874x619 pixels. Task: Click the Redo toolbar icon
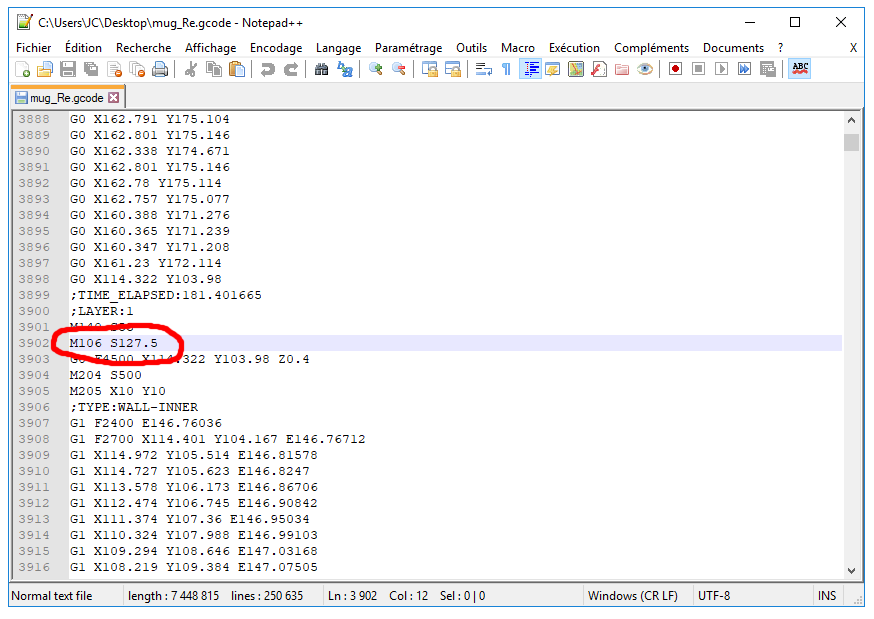291,69
